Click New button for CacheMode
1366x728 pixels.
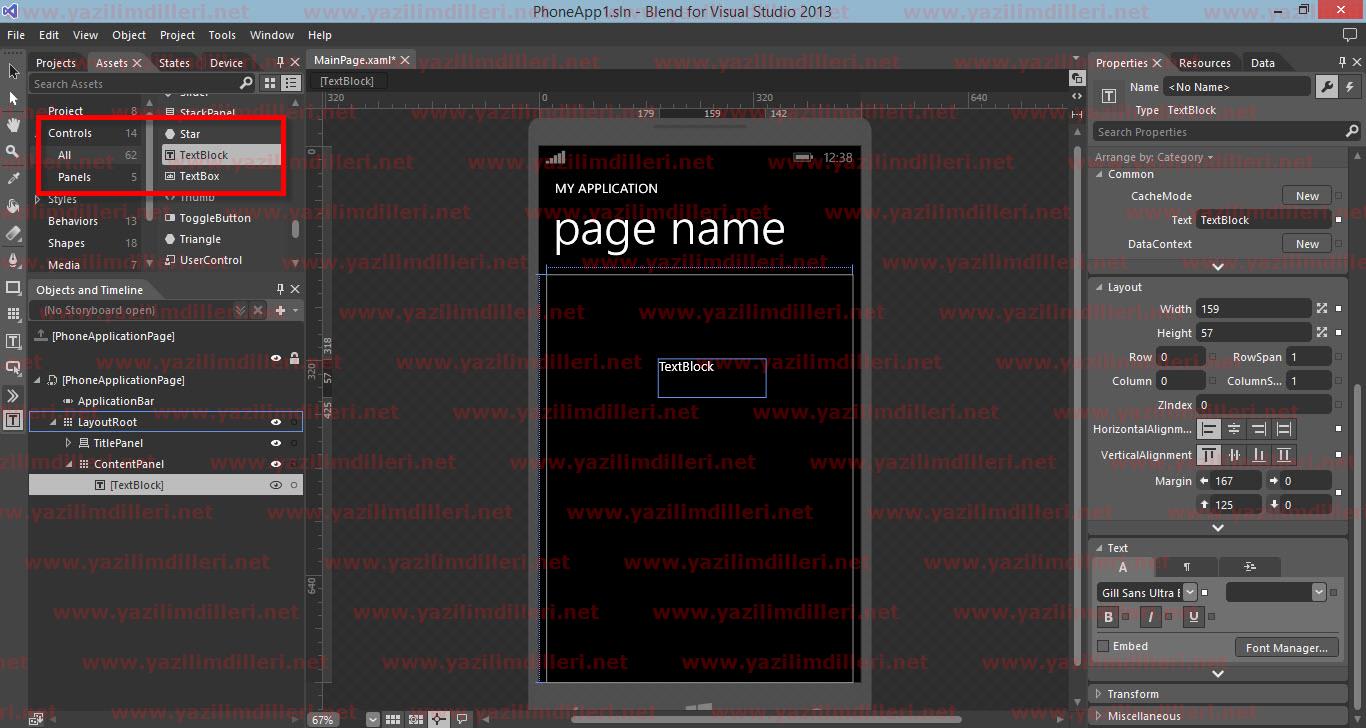click(x=1307, y=196)
